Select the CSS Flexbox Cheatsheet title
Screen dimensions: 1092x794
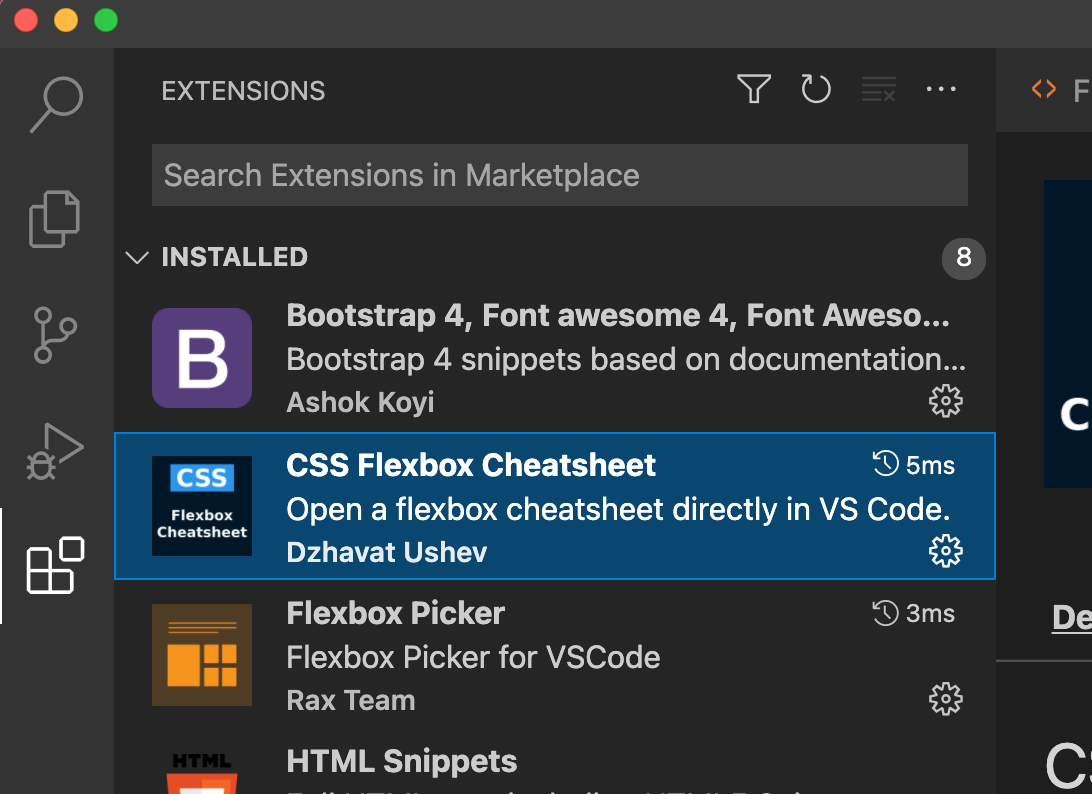(x=471, y=465)
